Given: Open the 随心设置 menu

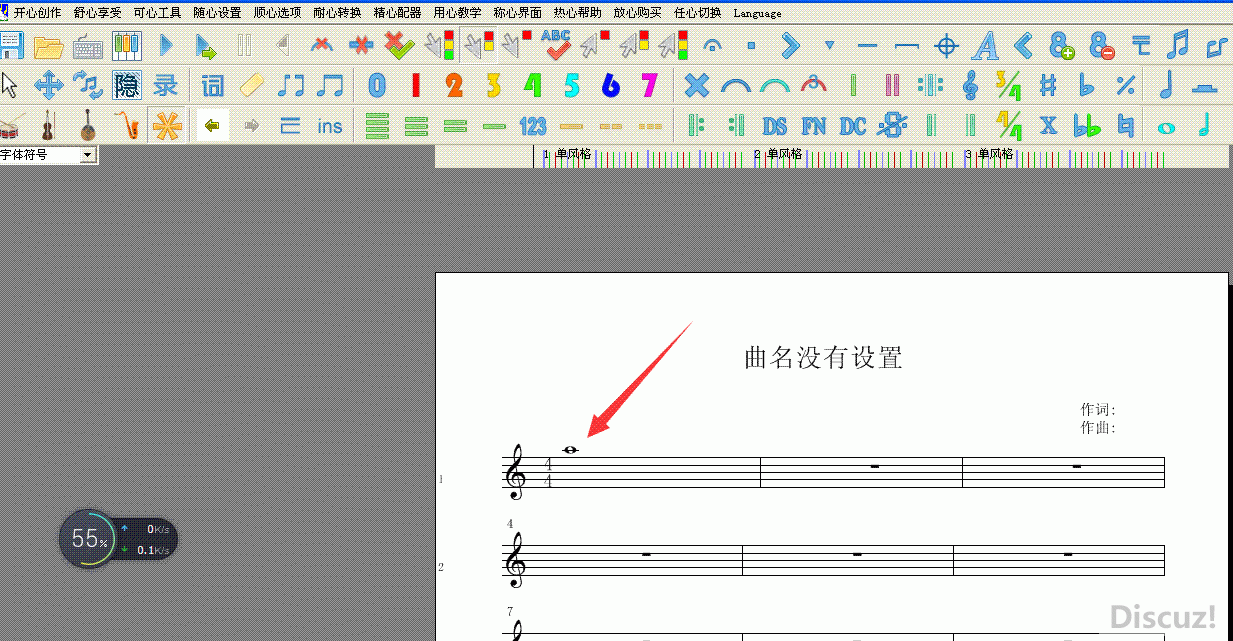Looking at the screenshot, I should [217, 13].
